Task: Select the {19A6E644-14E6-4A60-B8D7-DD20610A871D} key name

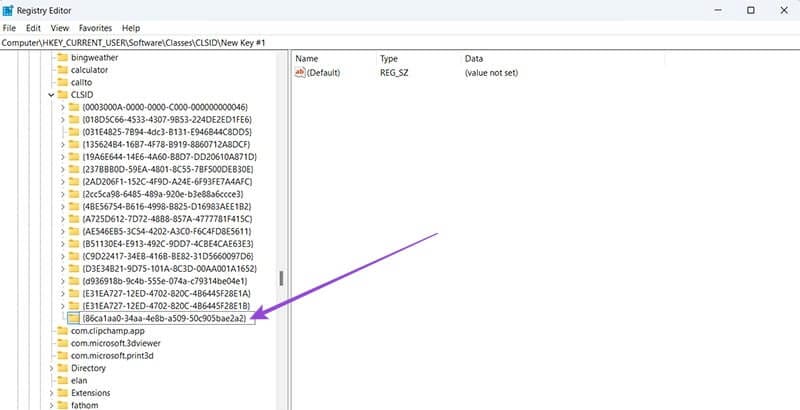Action: tap(169, 157)
